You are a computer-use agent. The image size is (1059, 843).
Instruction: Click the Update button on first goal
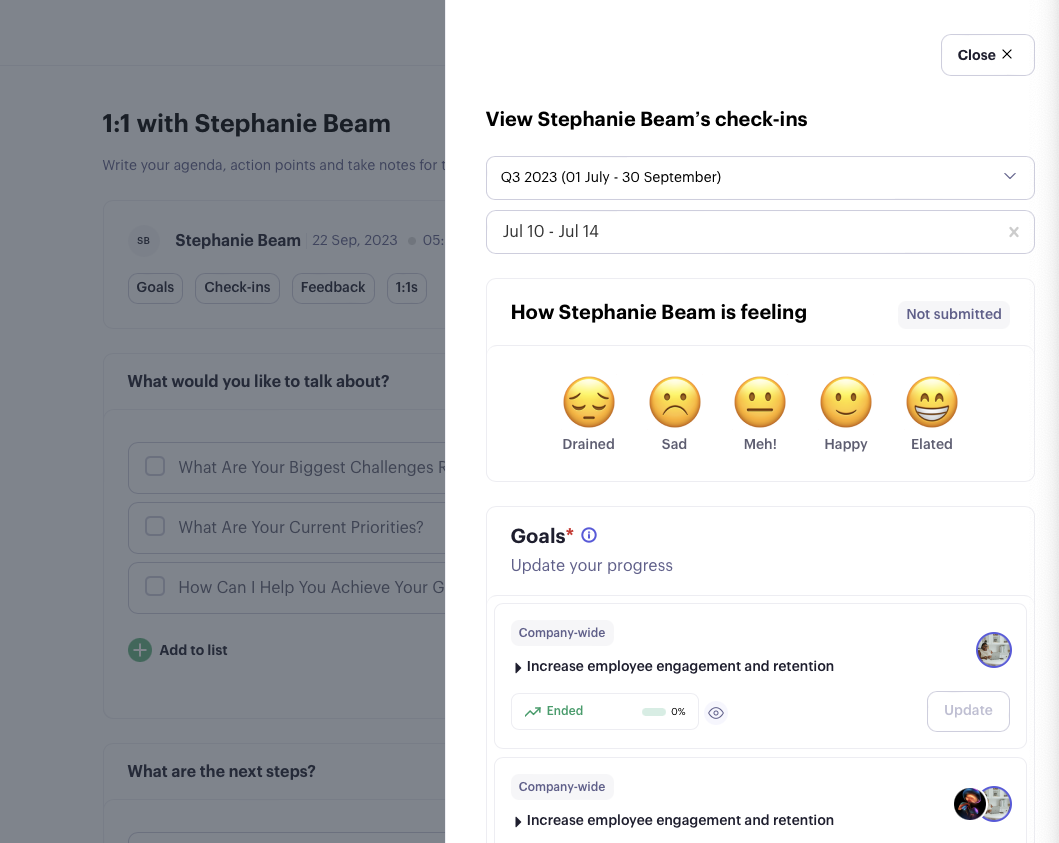click(968, 711)
